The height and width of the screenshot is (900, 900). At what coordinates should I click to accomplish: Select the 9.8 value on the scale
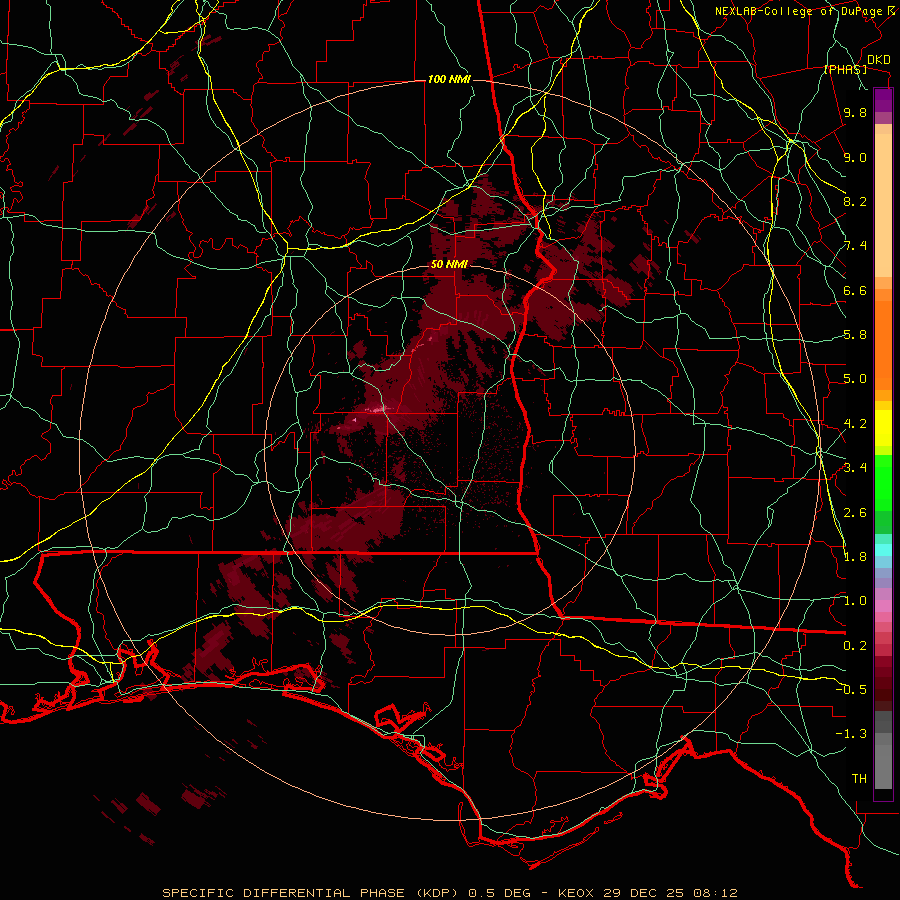point(855,112)
